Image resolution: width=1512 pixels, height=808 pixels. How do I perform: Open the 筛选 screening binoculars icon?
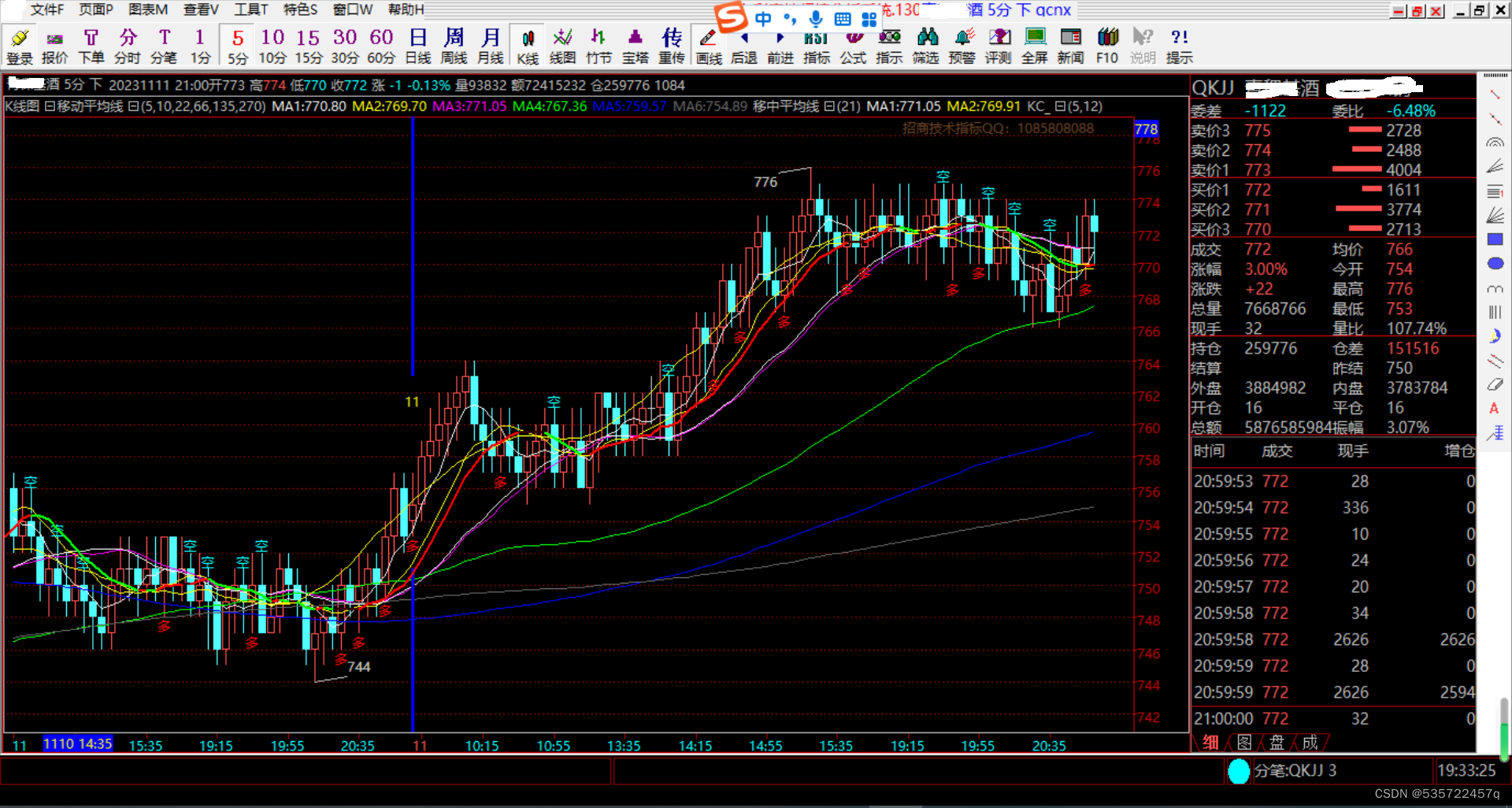coord(926,46)
